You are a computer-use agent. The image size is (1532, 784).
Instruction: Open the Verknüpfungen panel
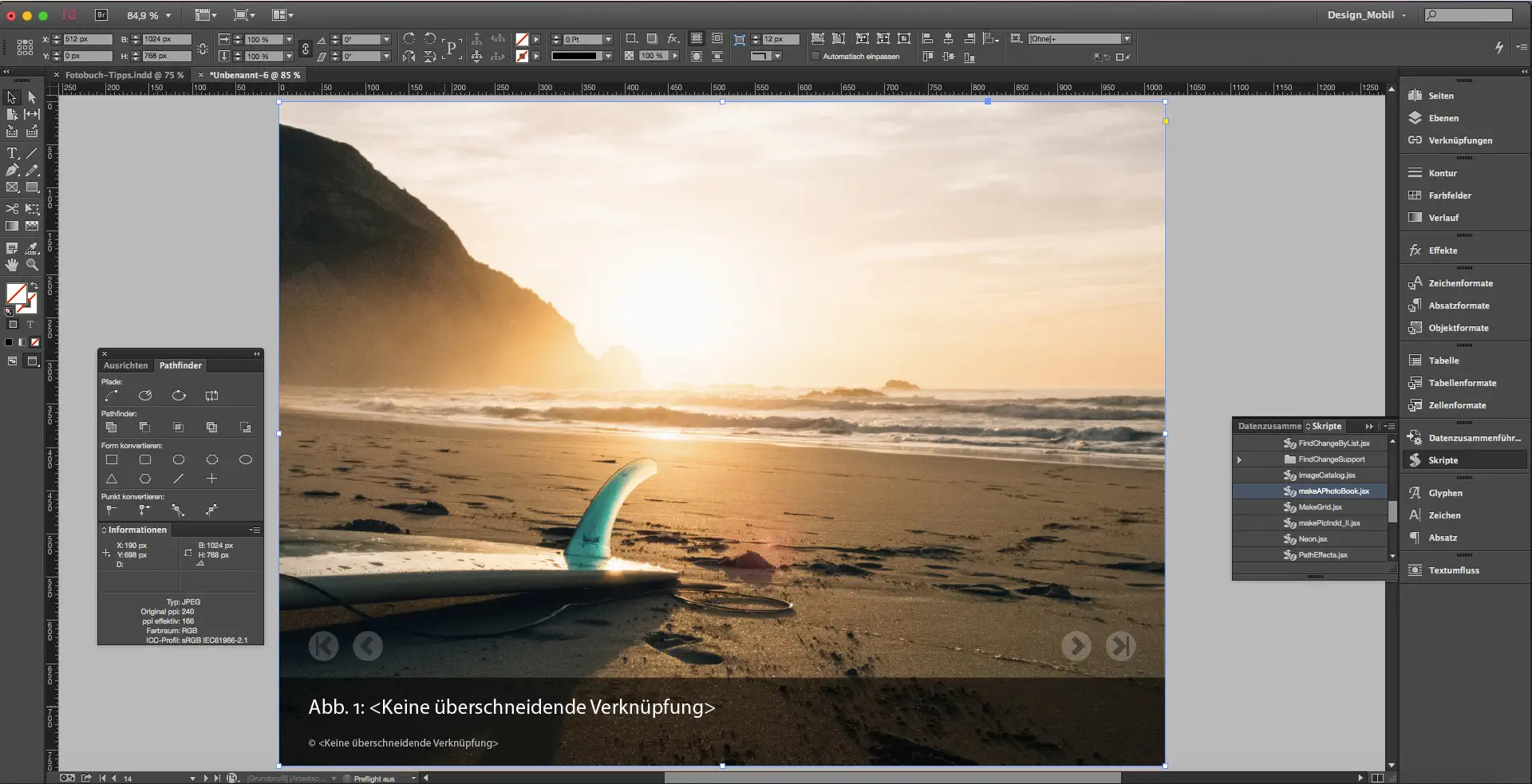pyautogui.click(x=1459, y=140)
